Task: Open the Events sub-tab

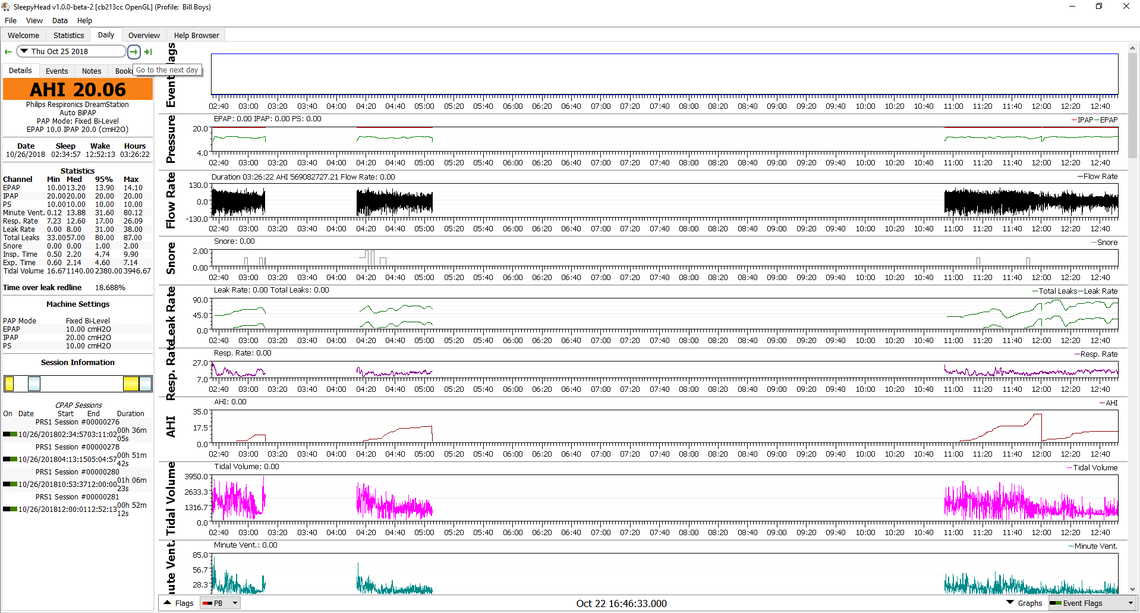Action: [56, 71]
